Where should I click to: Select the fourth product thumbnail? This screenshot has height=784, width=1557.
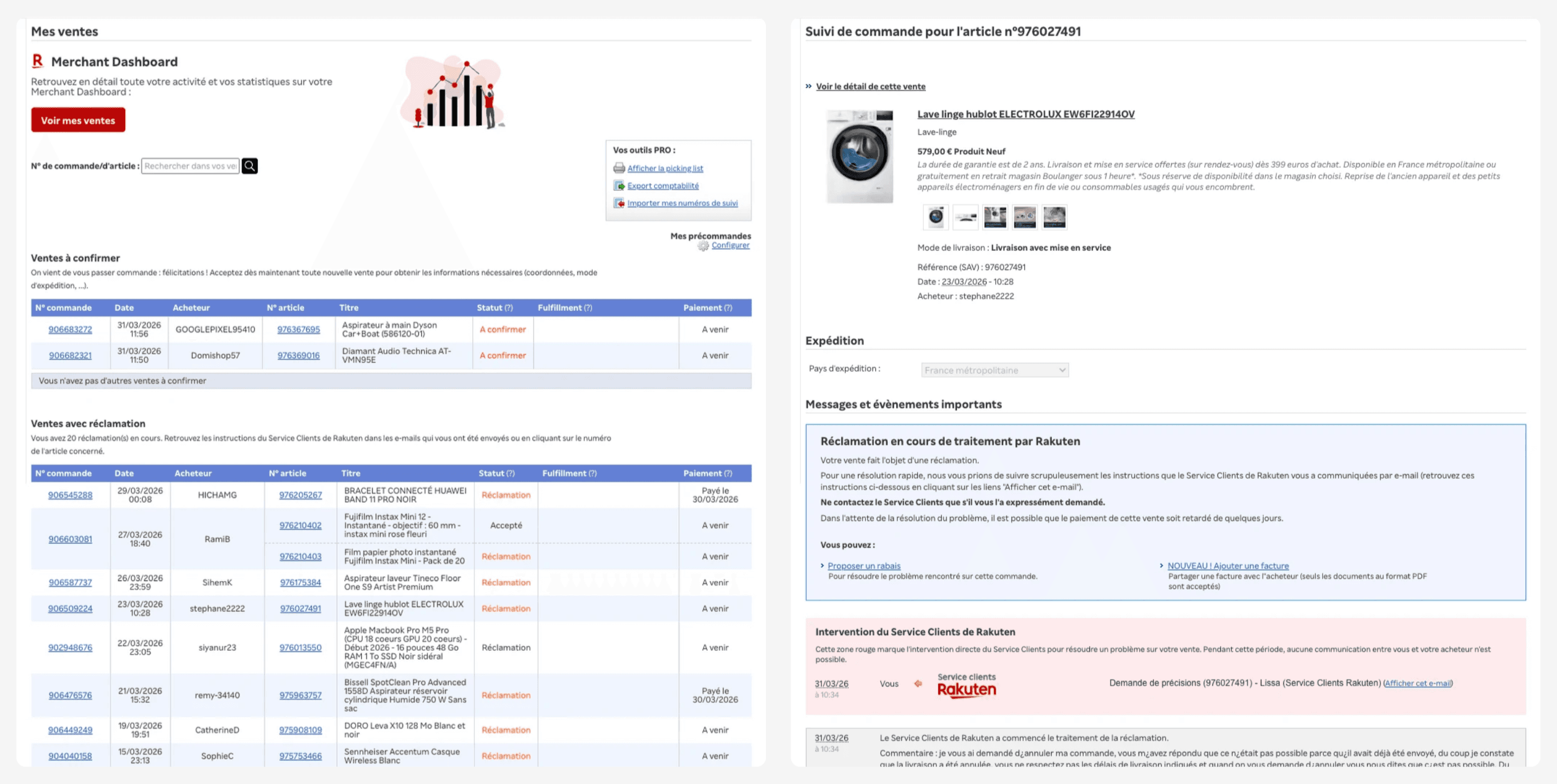(1024, 217)
